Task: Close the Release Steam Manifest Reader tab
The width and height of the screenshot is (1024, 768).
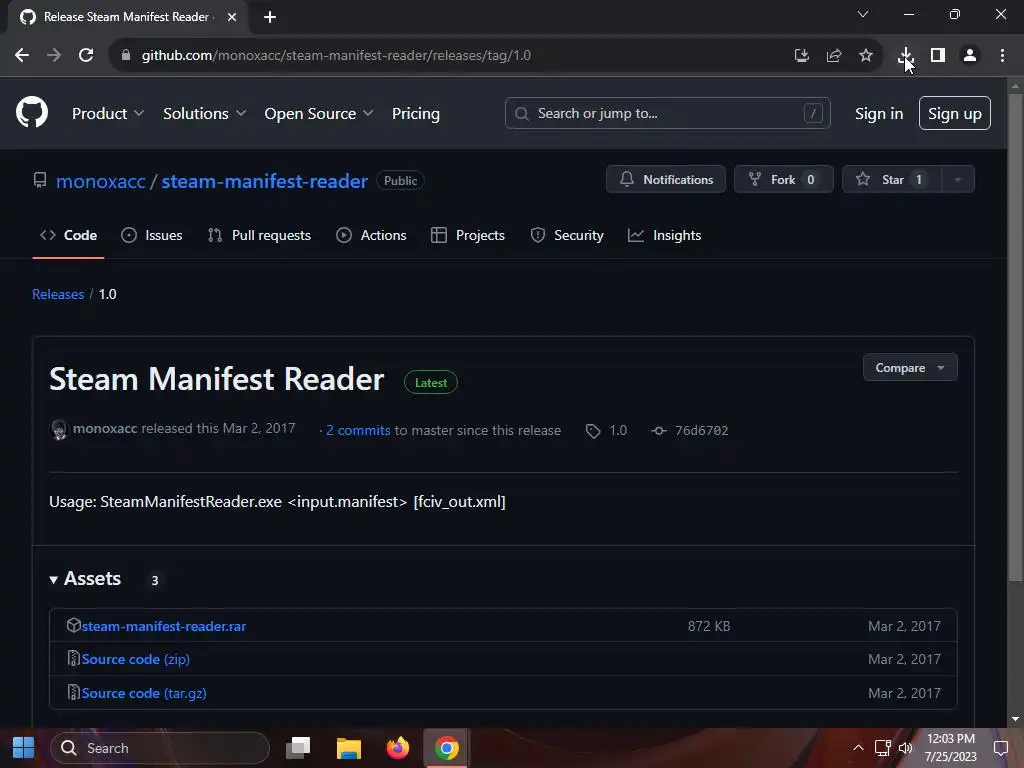Action: pos(232,17)
